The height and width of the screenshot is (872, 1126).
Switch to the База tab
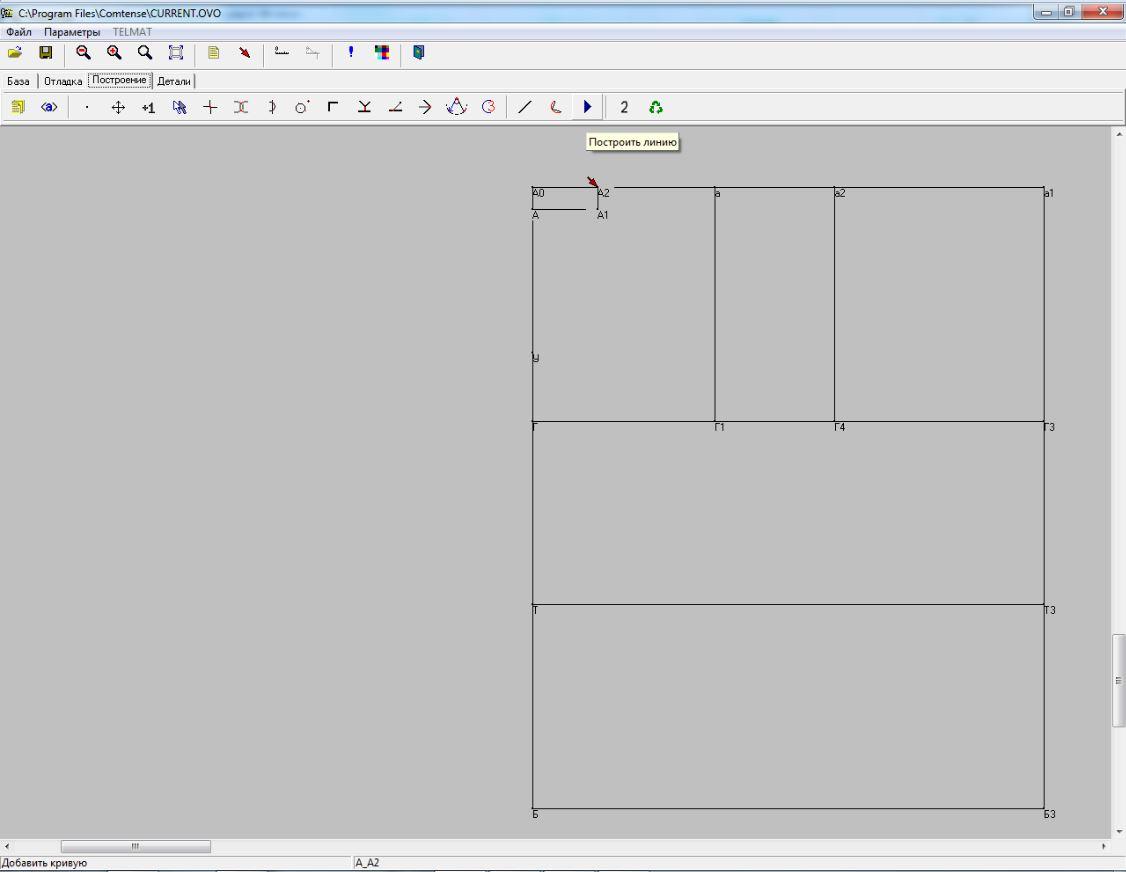point(18,81)
